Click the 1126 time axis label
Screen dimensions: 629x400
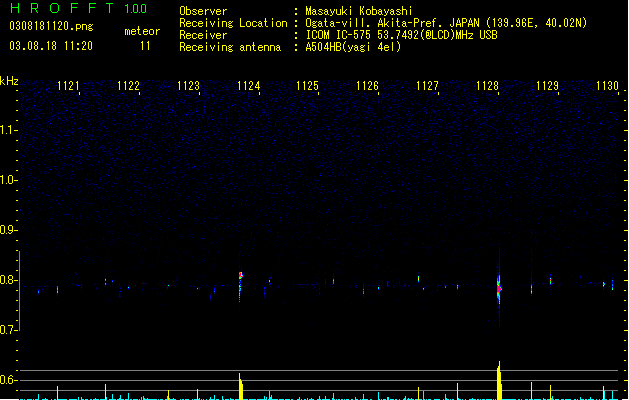[367, 86]
